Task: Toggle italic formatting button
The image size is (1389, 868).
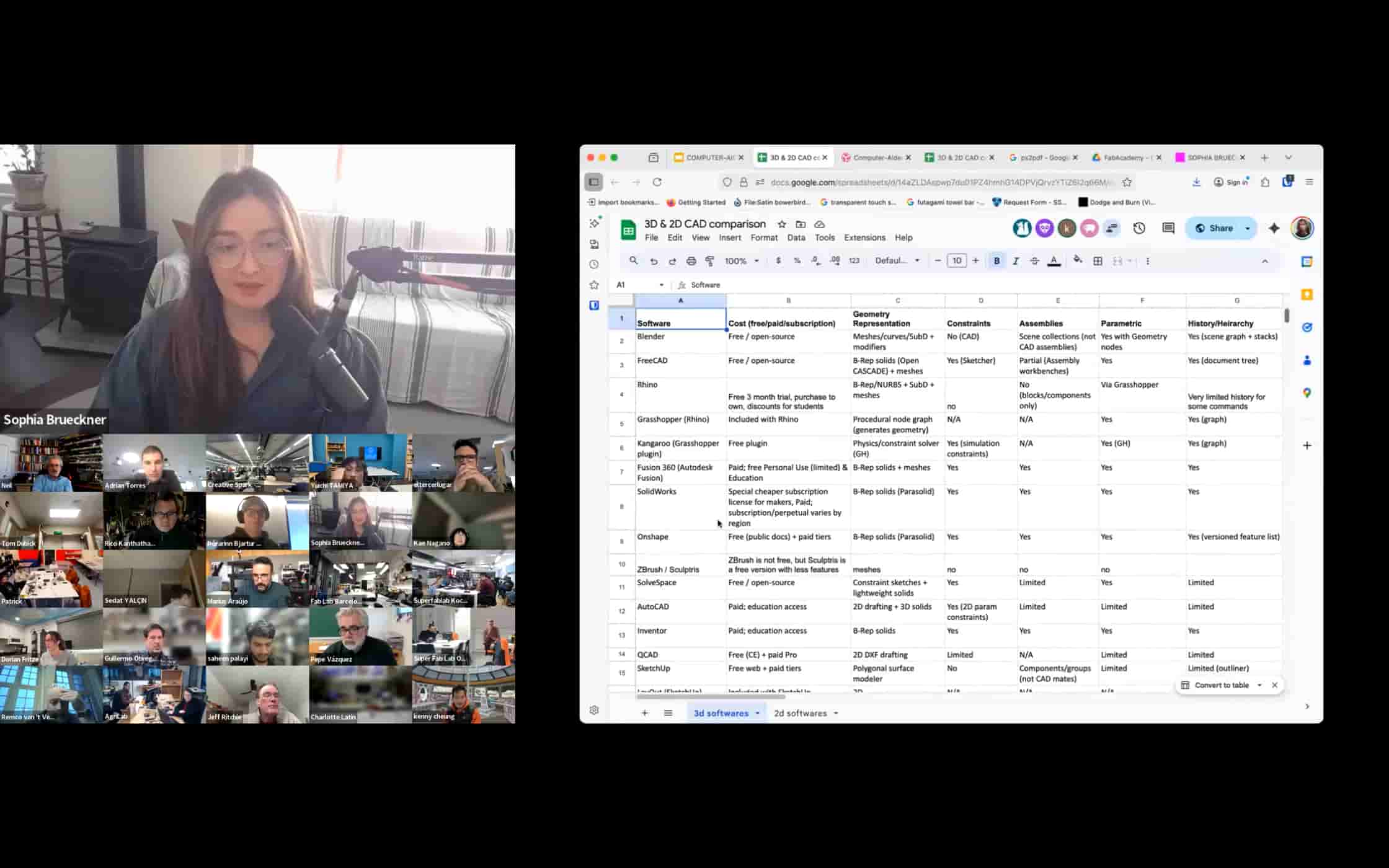Action: point(1016,261)
